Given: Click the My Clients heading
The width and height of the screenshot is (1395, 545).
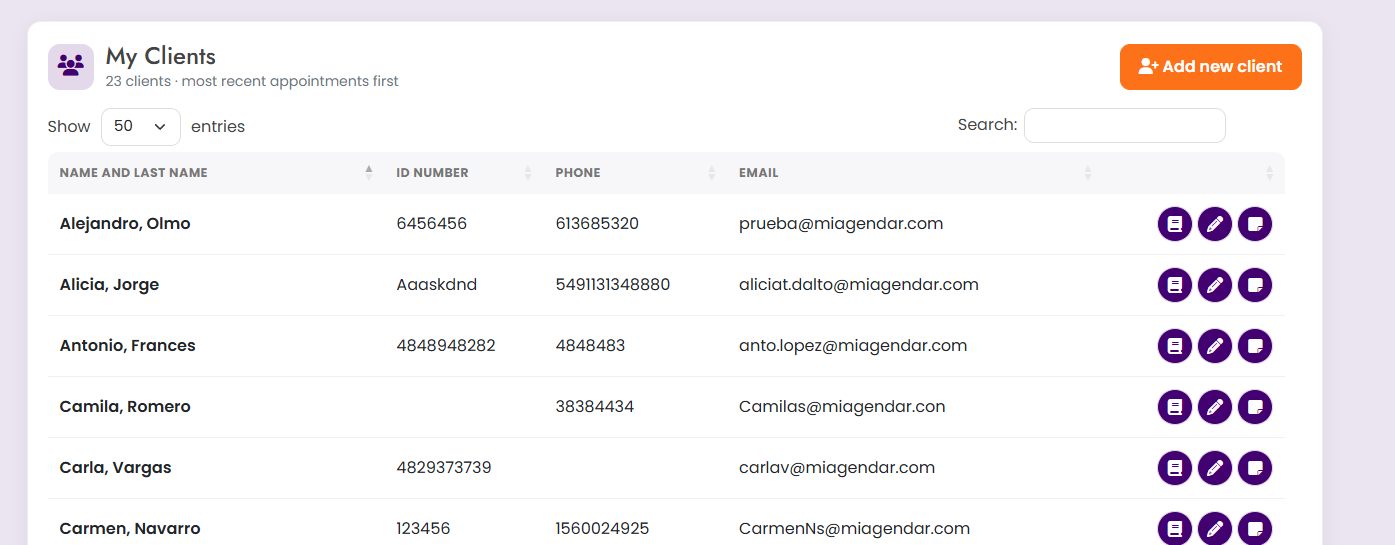Looking at the screenshot, I should click(161, 56).
